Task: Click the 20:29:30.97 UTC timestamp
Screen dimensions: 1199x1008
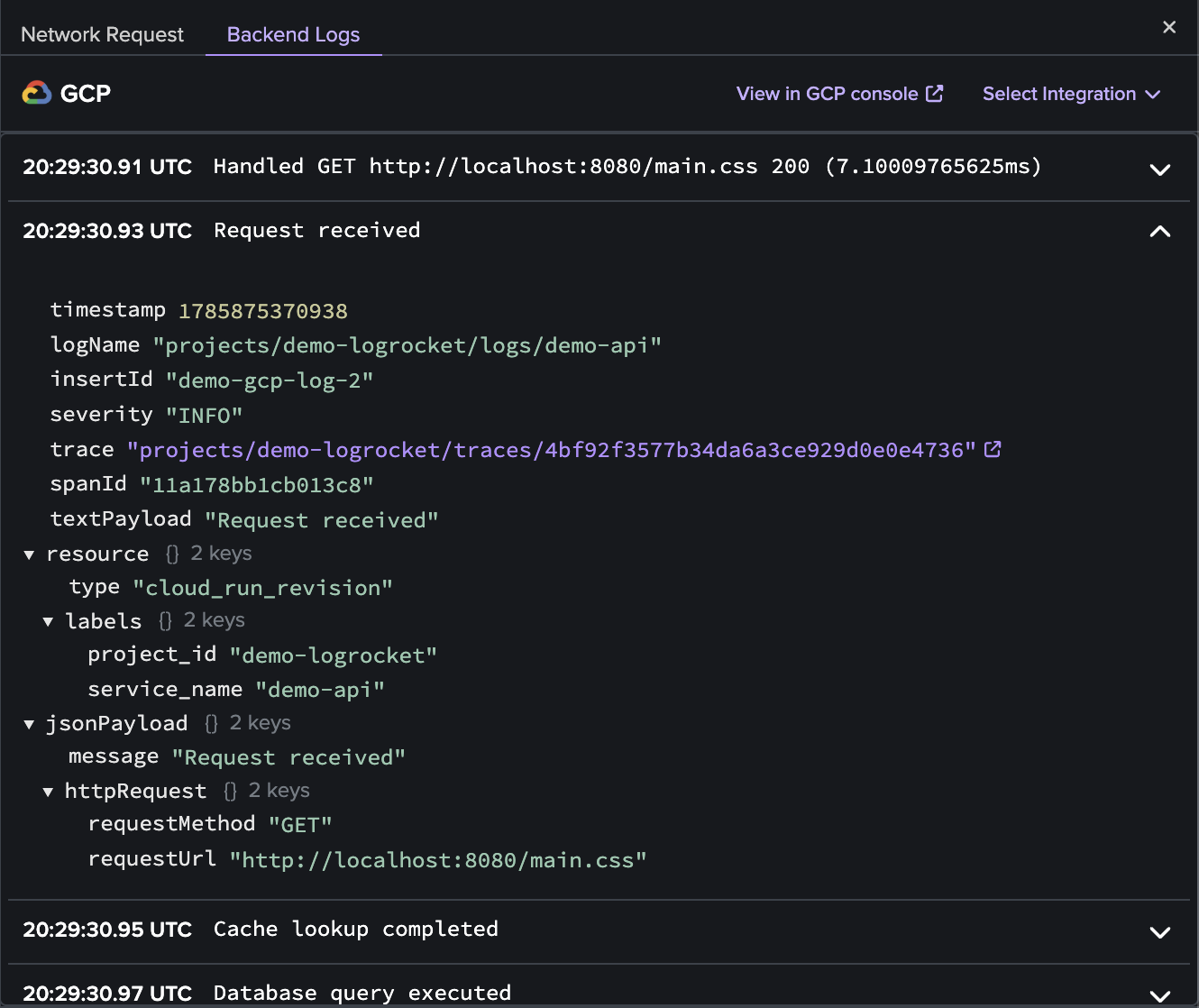Action: point(107,994)
